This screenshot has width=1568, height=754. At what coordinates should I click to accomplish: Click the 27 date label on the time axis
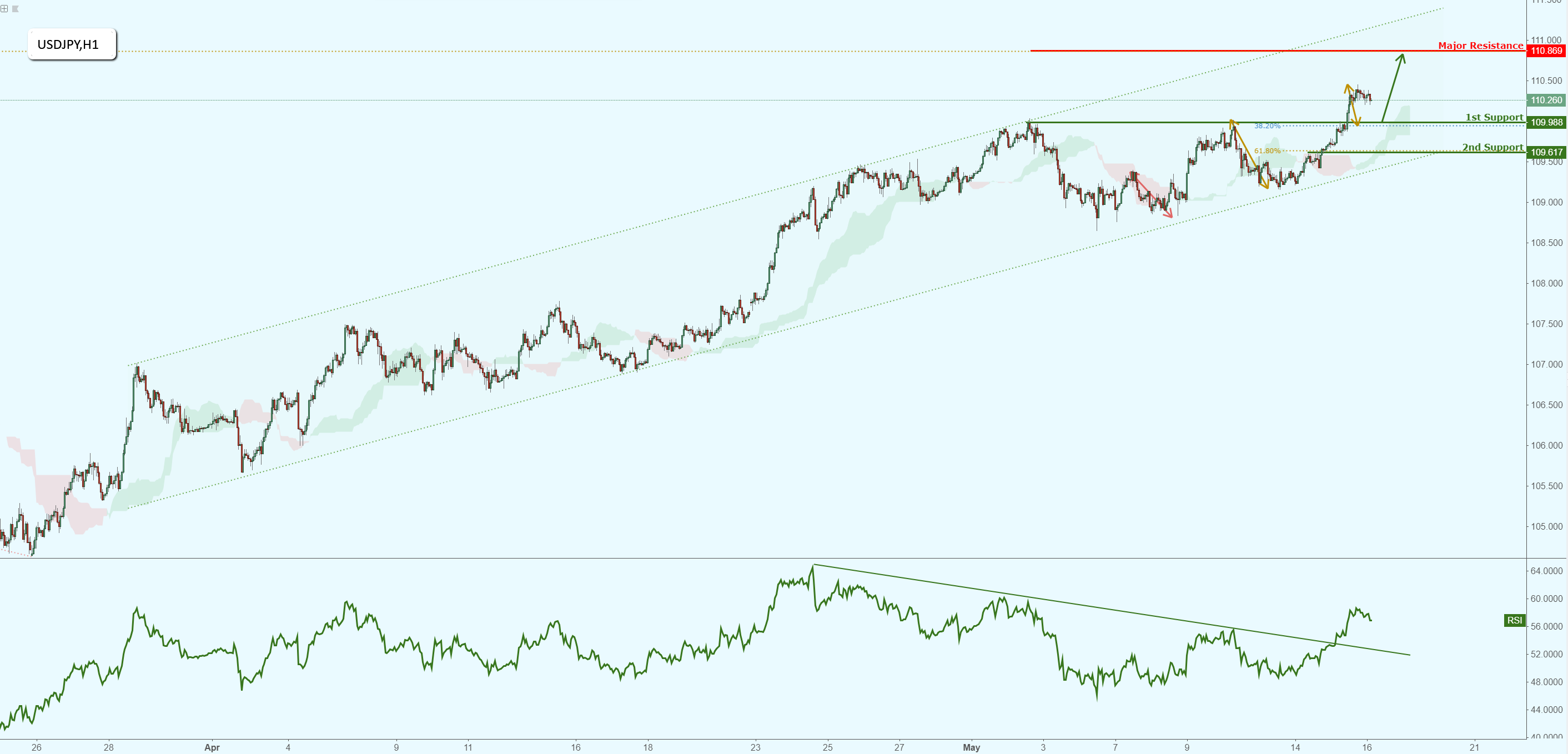[899, 747]
